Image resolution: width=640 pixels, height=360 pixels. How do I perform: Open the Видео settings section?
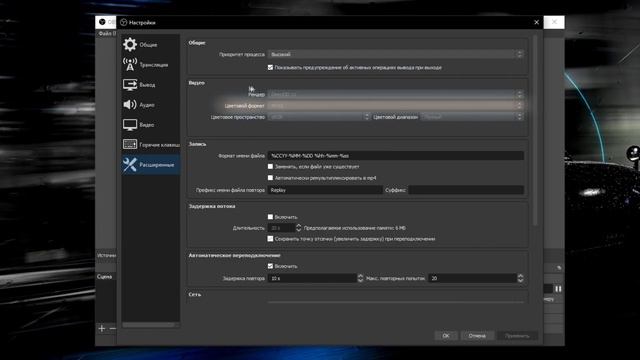(150, 124)
